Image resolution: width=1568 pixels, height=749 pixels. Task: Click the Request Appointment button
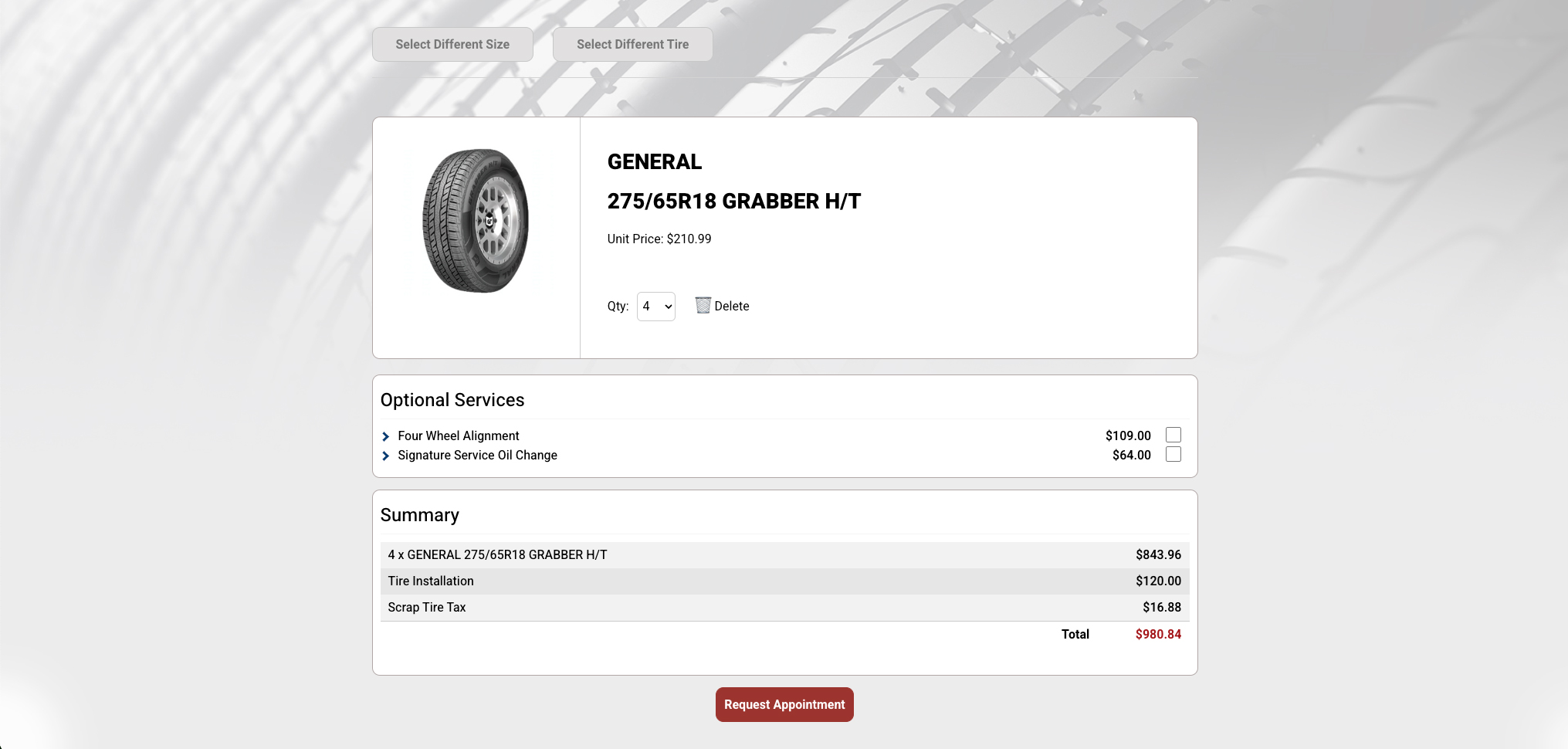[x=784, y=705]
